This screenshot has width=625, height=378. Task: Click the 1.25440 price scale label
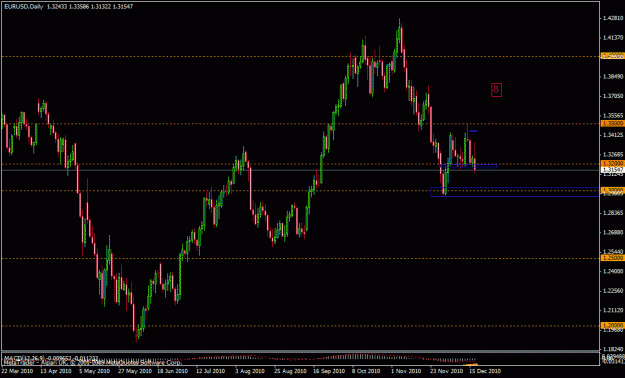pyautogui.click(x=613, y=252)
